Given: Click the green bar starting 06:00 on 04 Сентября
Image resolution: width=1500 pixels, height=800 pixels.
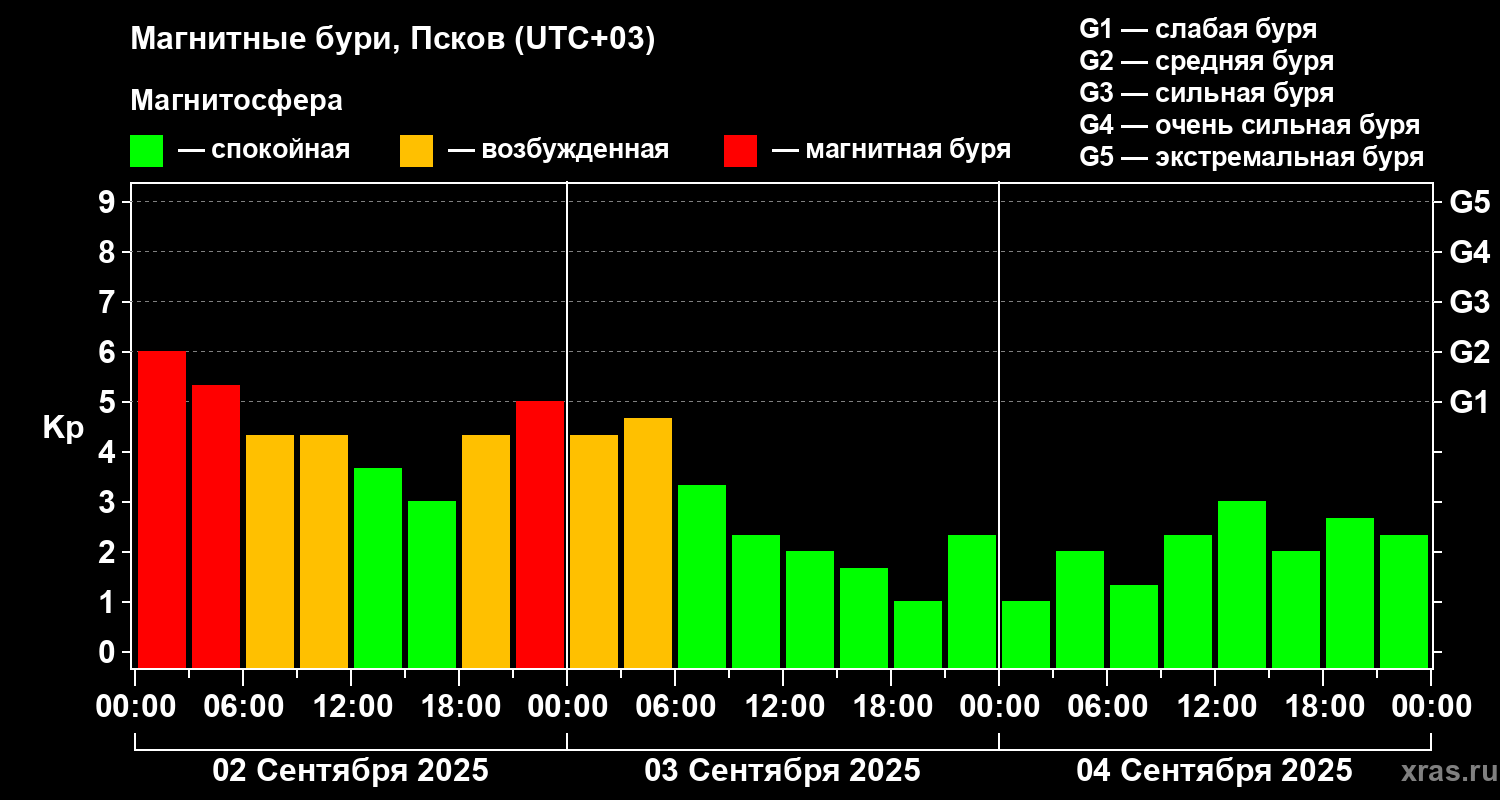Looking at the screenshot, I should 1134,627.
